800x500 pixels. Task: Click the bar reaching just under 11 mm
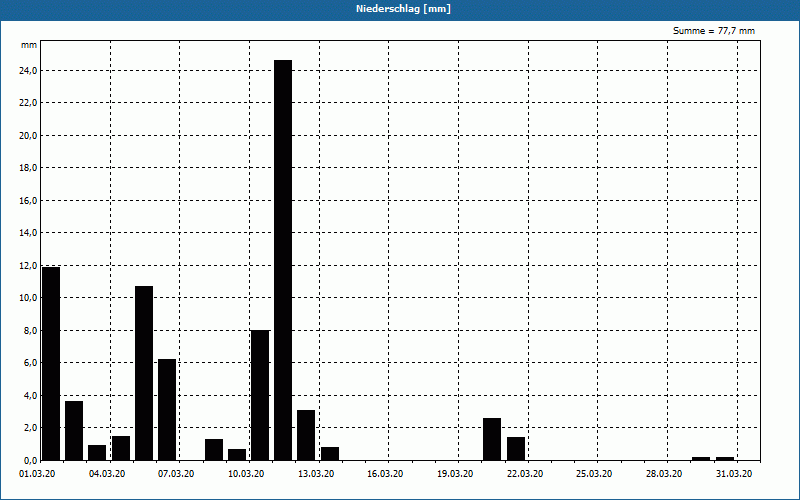pos(144,373)
